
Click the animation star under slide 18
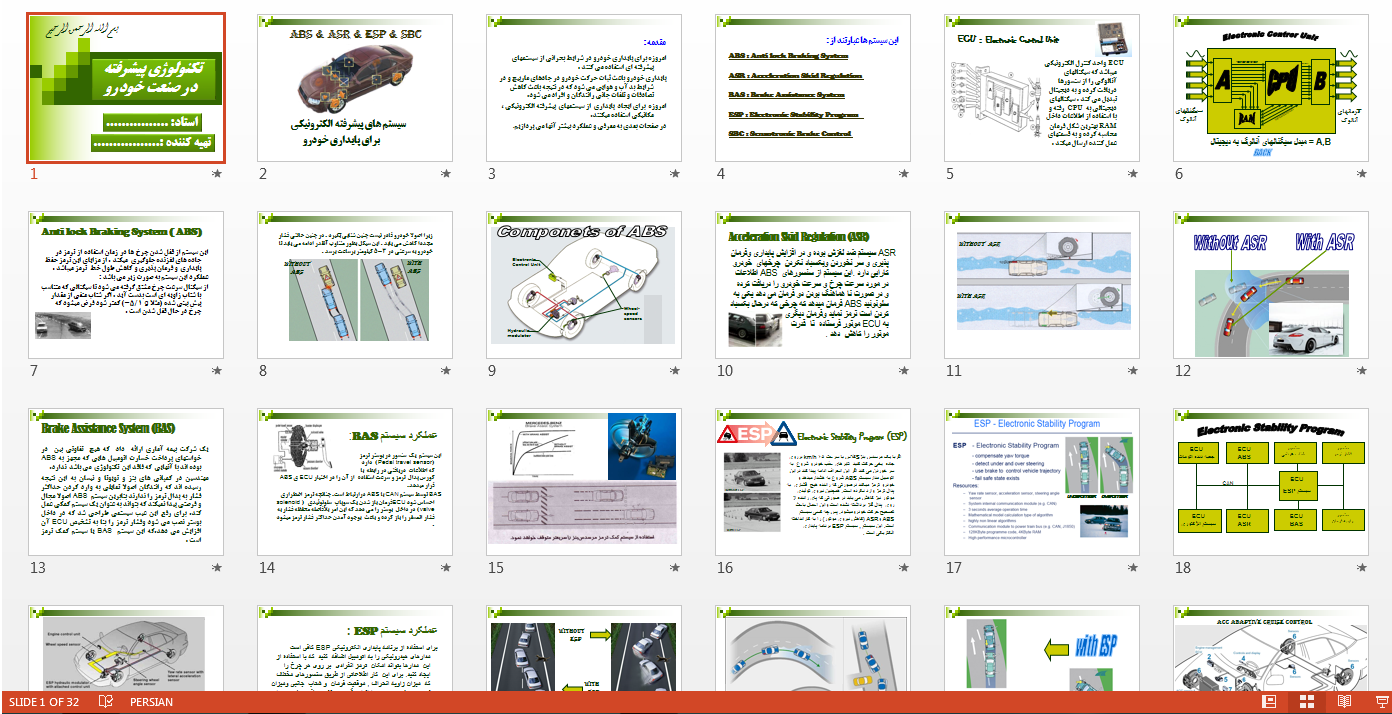tap(1362, 567)
